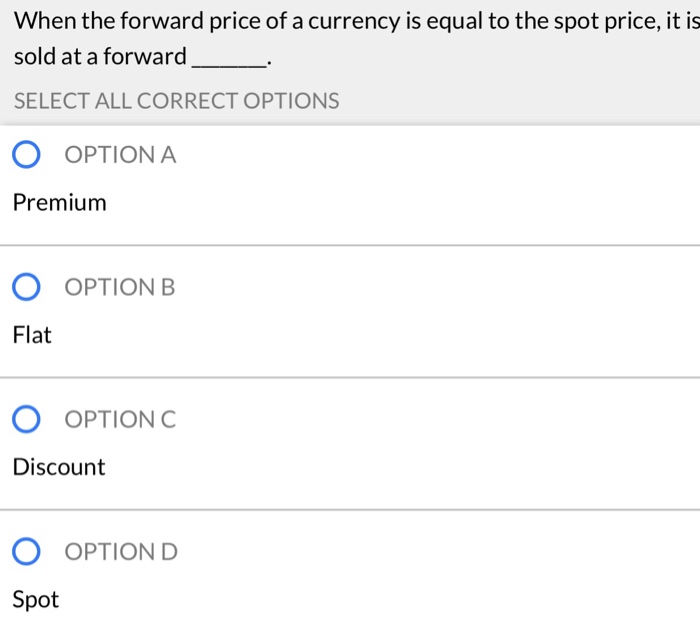Select the 'Discount' answer text
The image size is (700, 639).
[59, 467]
